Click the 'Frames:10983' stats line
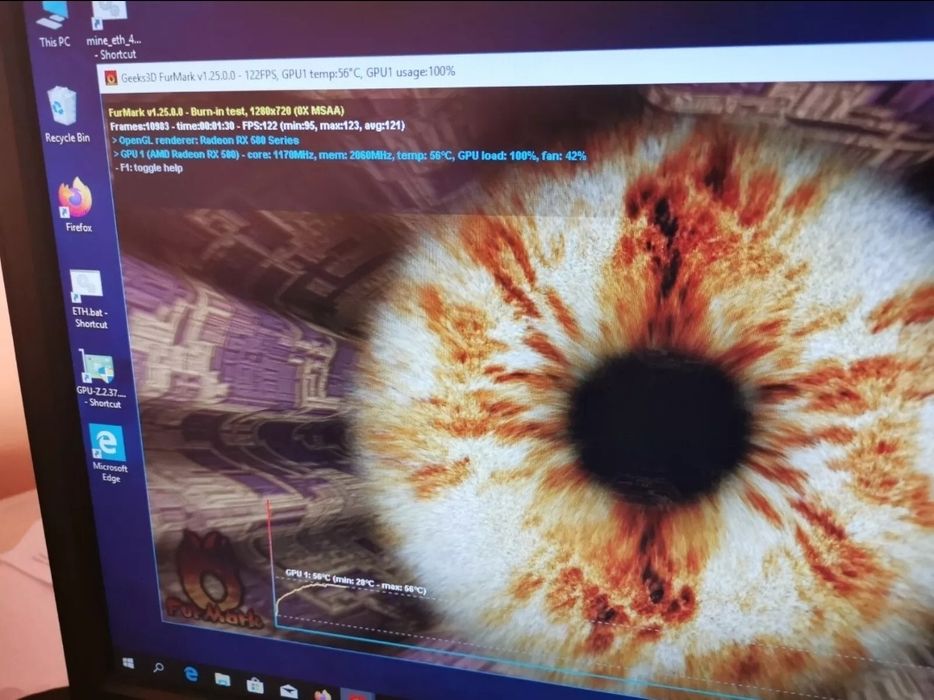This screenshot has height=700, width=934. (x=257, y=126)
